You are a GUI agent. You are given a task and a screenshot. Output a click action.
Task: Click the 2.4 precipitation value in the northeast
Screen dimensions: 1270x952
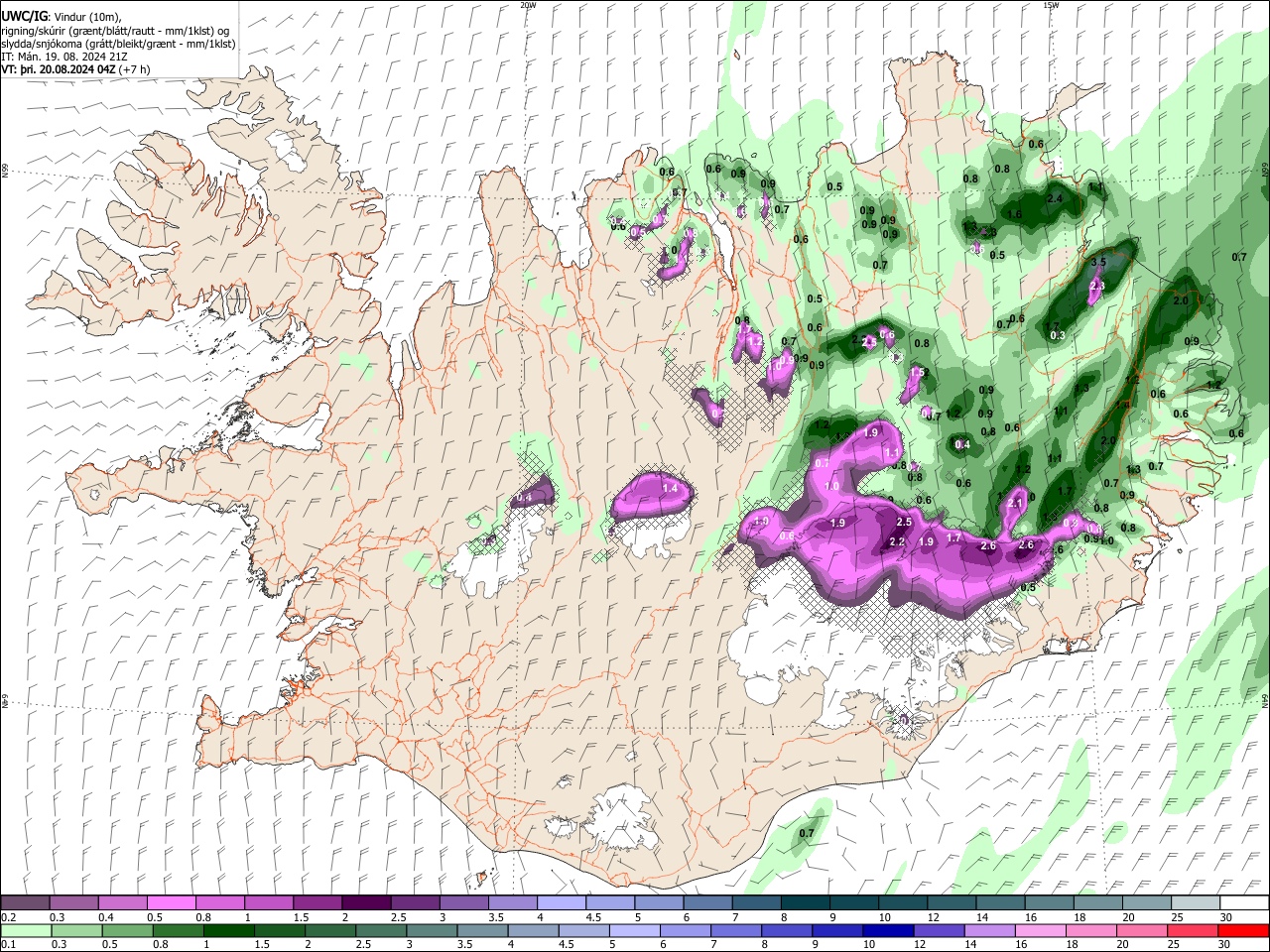(1055, 198)
